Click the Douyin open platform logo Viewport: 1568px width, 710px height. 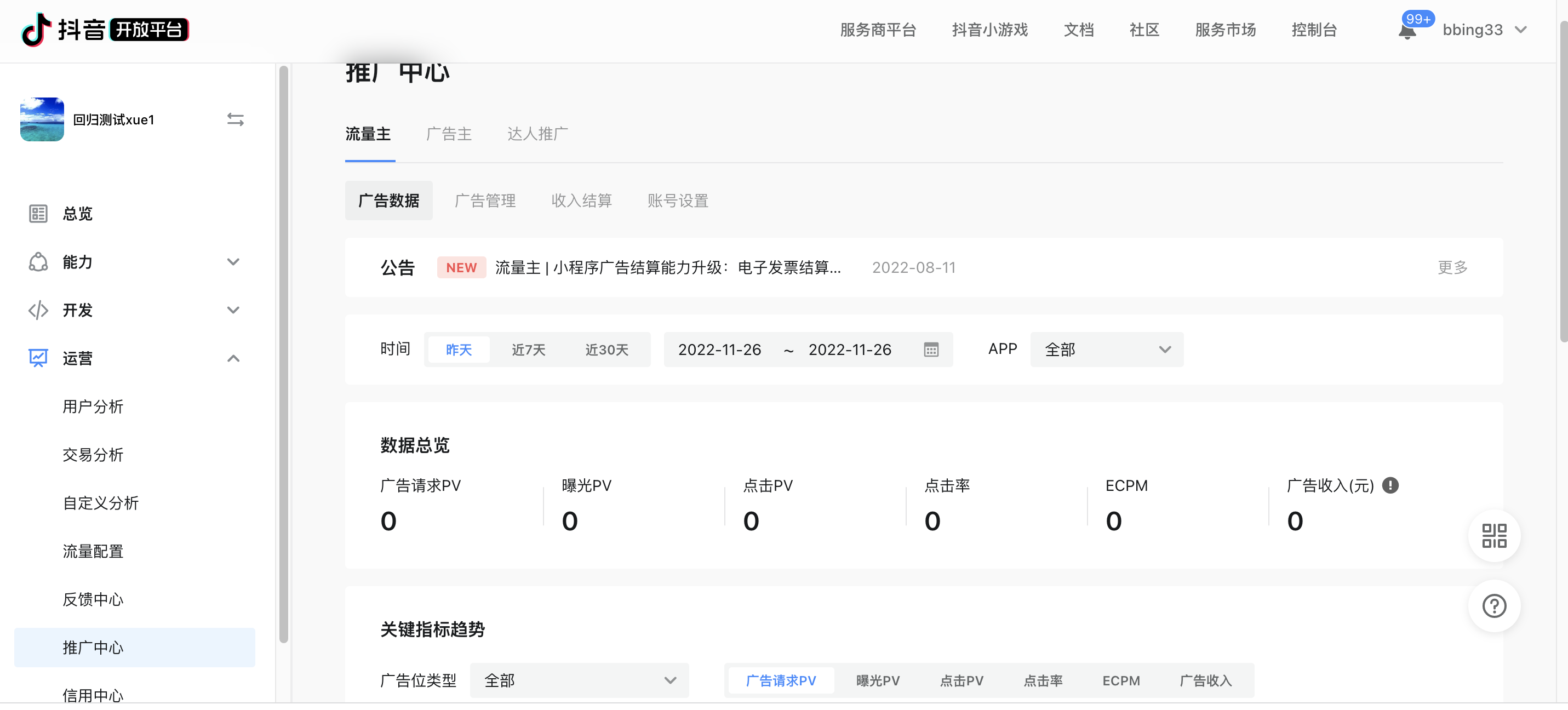tap(105, 29)
